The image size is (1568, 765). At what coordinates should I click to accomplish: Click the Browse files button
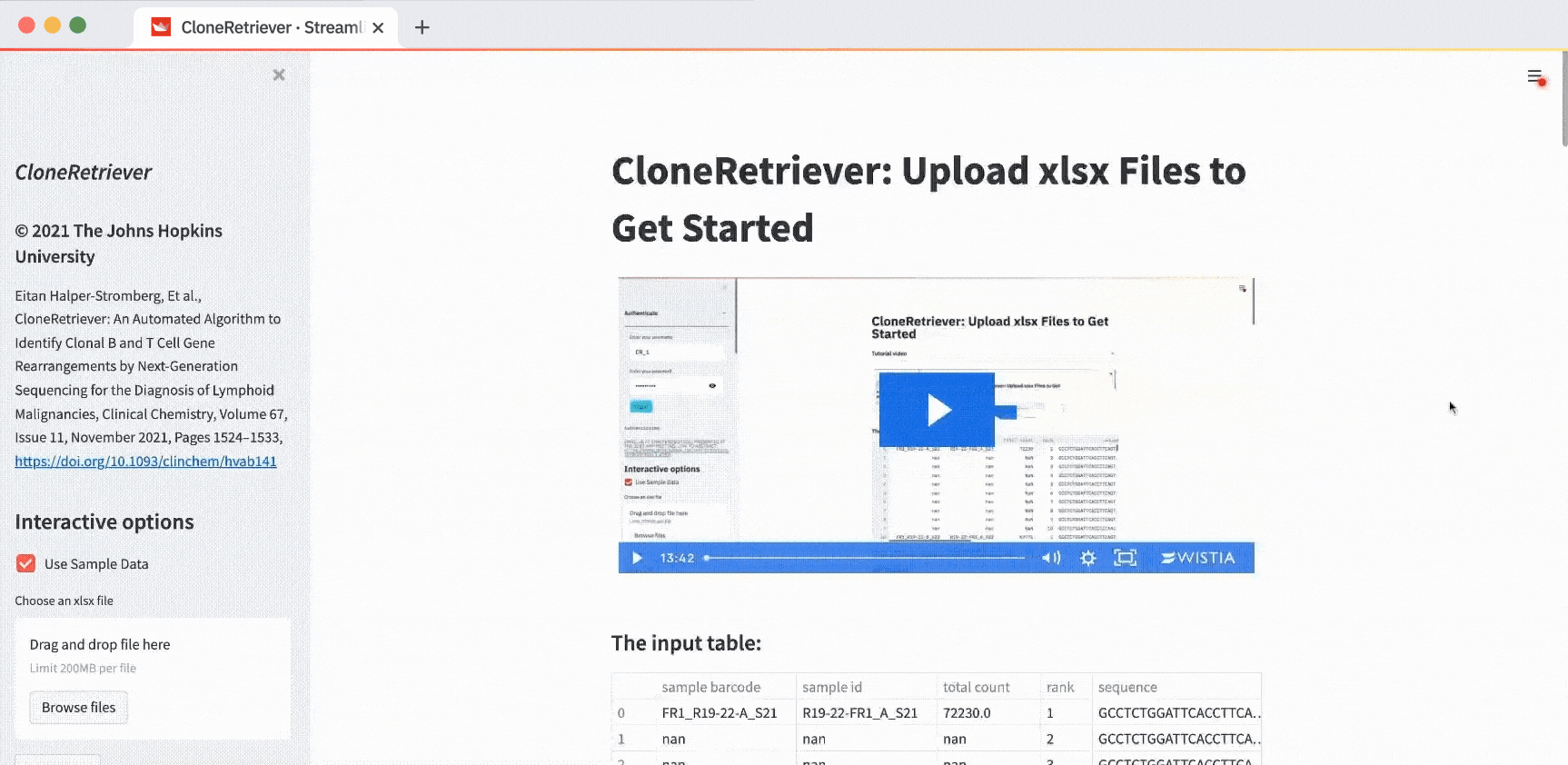click(x=78, y=708)
